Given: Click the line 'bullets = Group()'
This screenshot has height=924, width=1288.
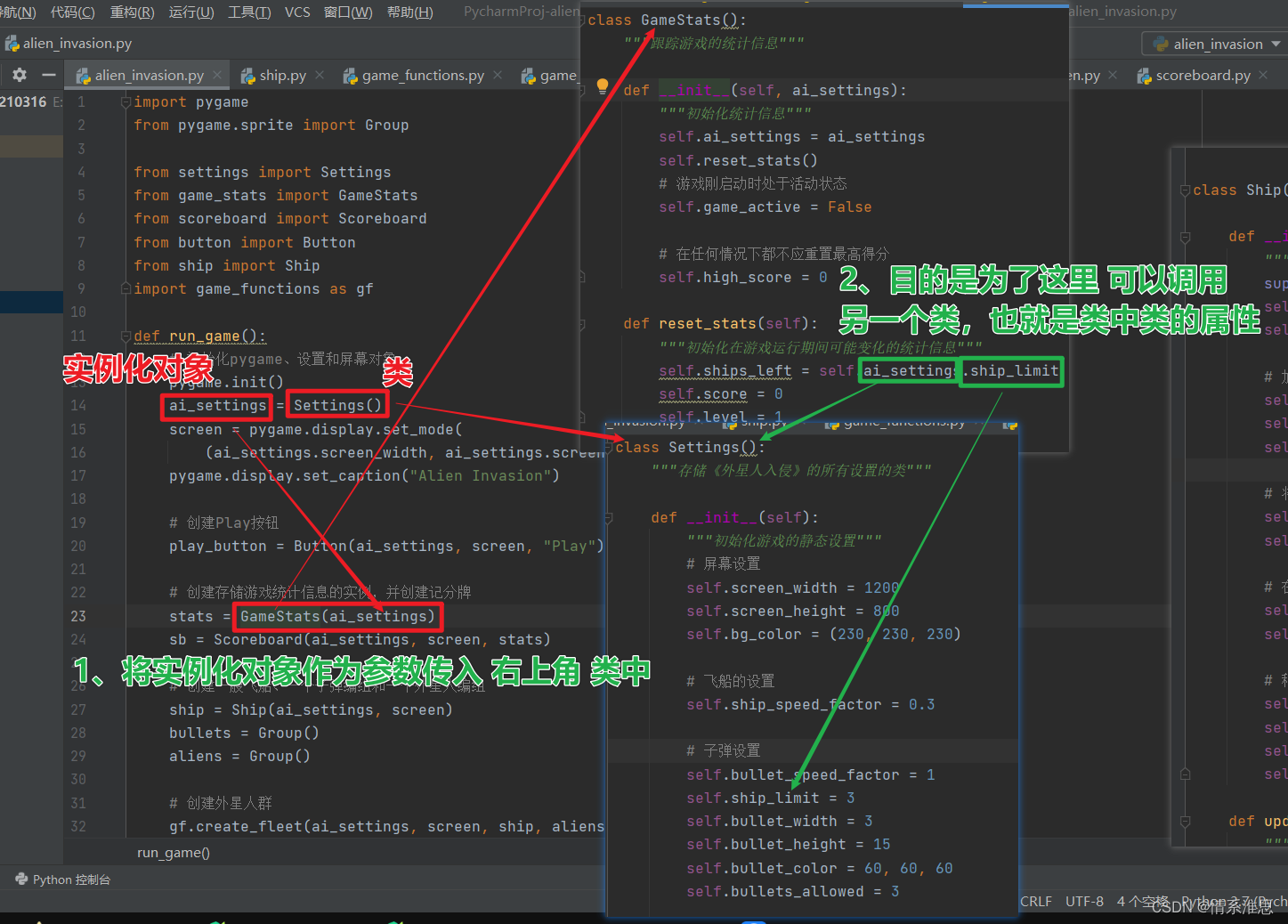Looking at the screenshot, I should coord(244,733).
